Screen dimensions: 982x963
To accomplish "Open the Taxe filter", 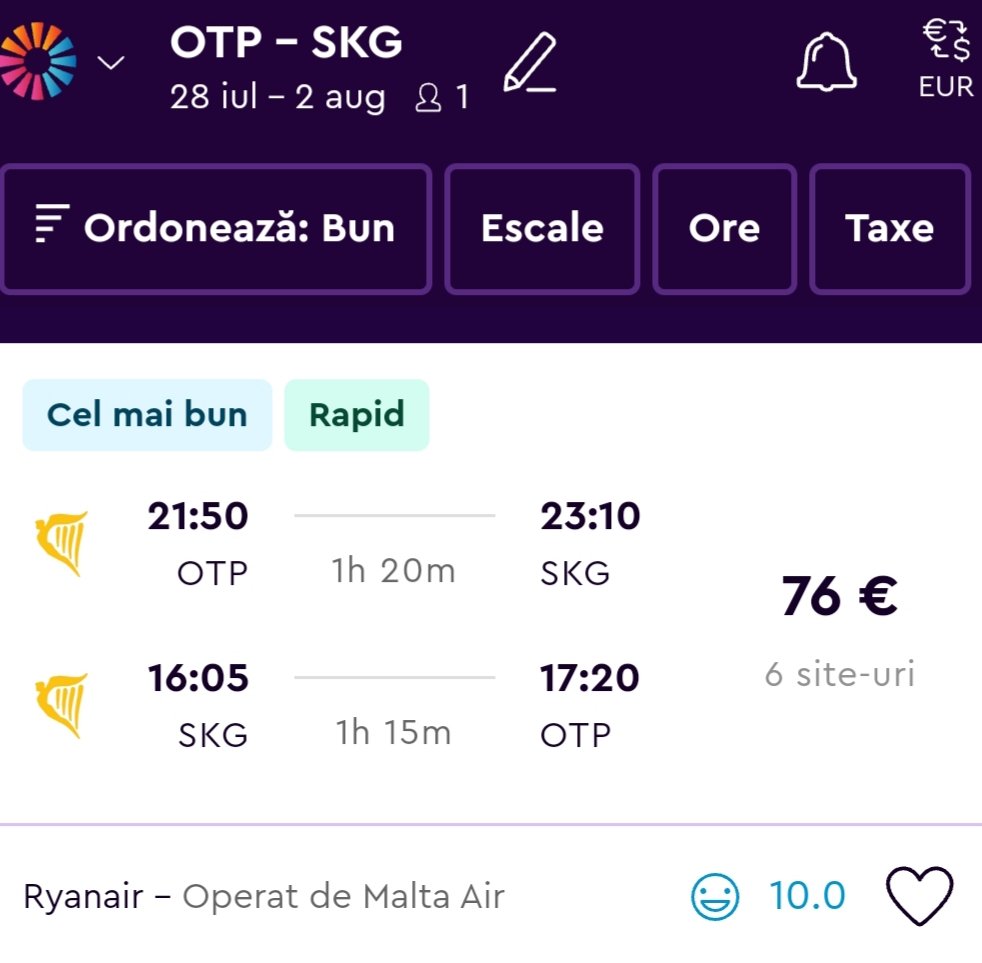I will (889, 229).
